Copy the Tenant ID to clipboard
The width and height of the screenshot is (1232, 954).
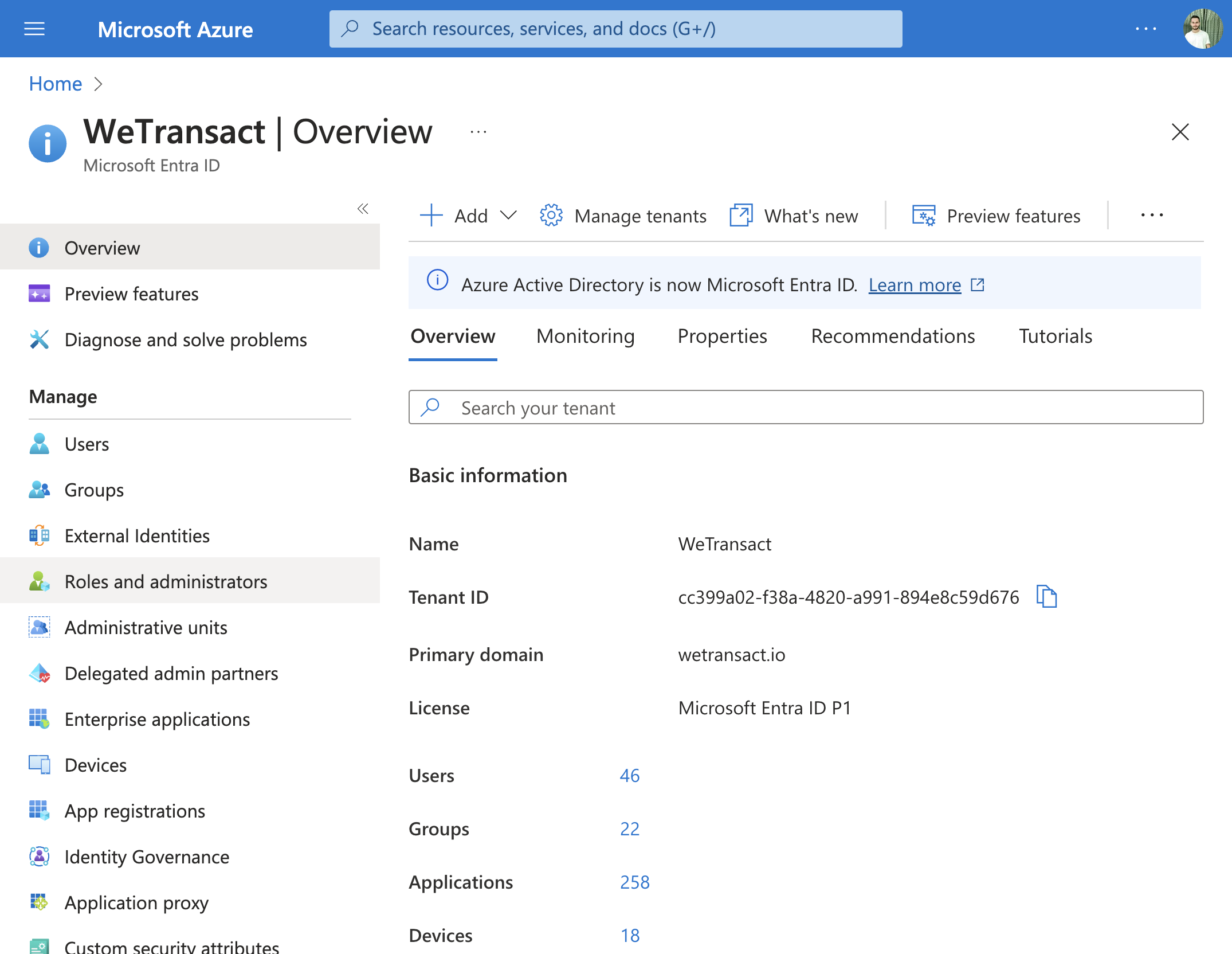click(x=1046, y=597)
